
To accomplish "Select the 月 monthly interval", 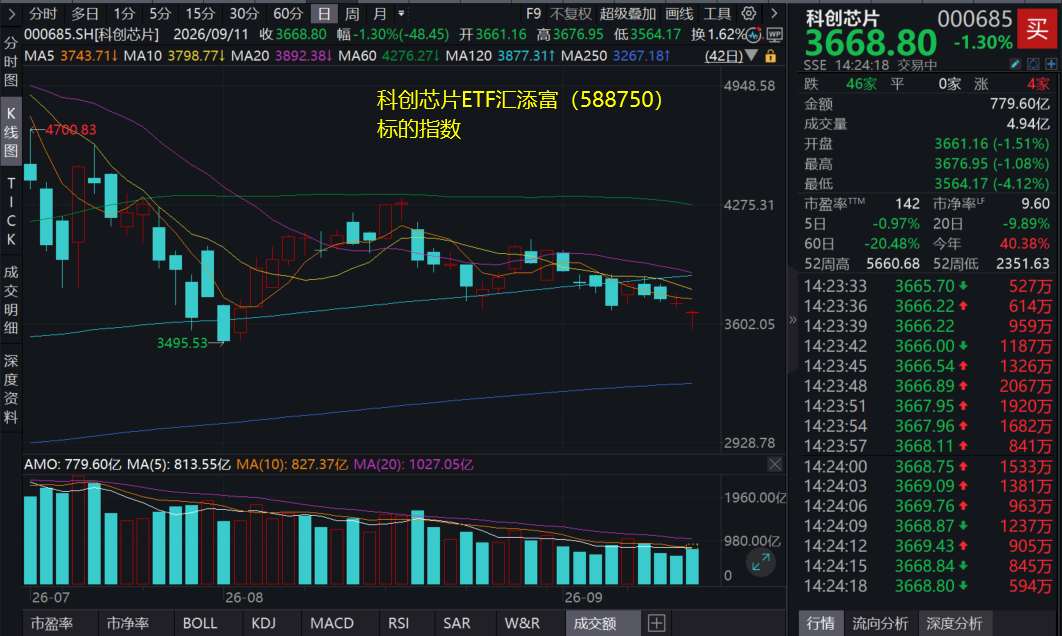I will (380, 14).
